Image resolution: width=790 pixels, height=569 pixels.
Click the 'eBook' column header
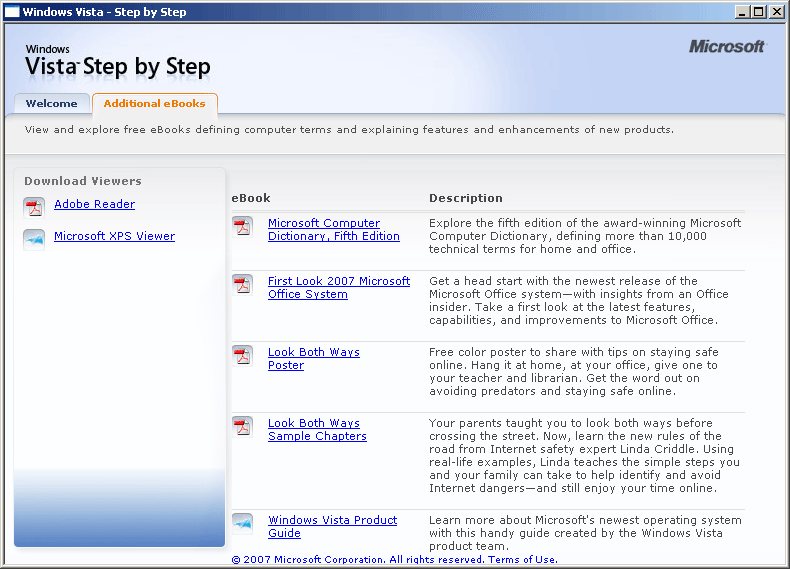tap(251, 198)
